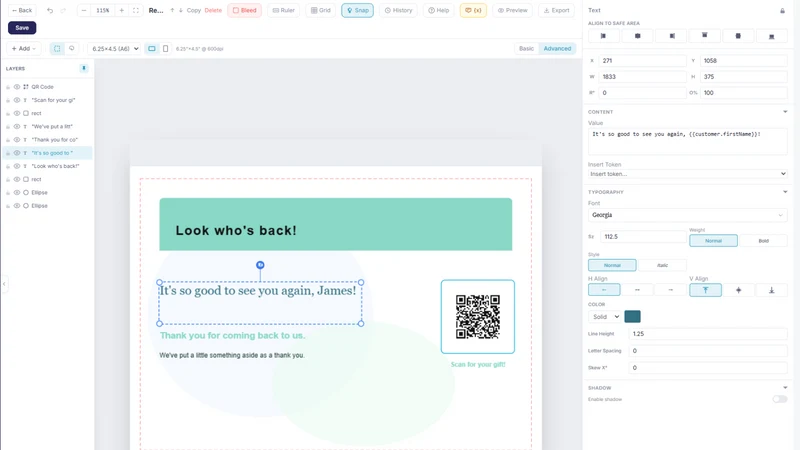Switch to portrait orientation icon

click(x=165, y=48)
